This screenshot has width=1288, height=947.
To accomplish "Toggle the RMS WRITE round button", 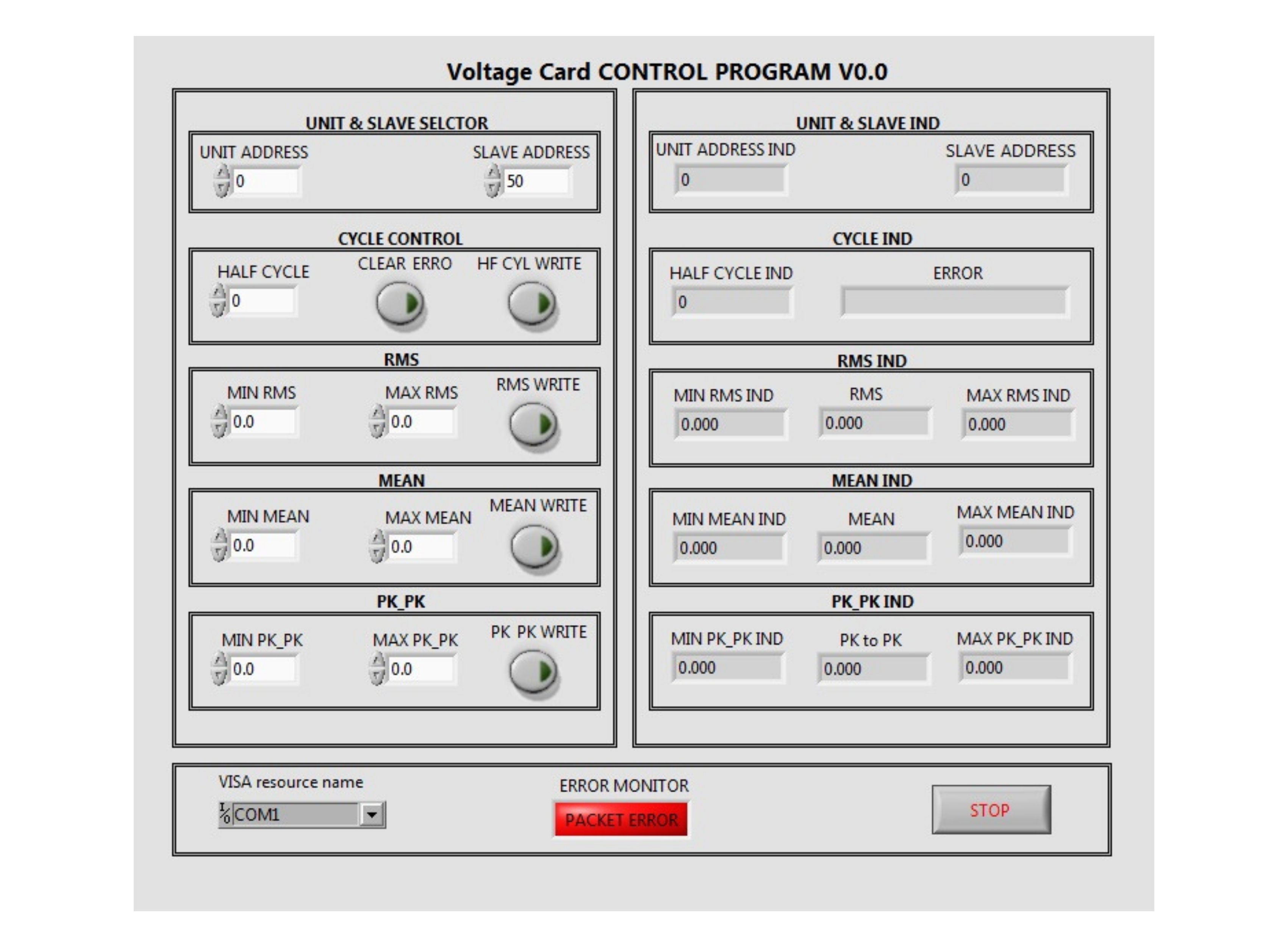I will coord(533,425).
